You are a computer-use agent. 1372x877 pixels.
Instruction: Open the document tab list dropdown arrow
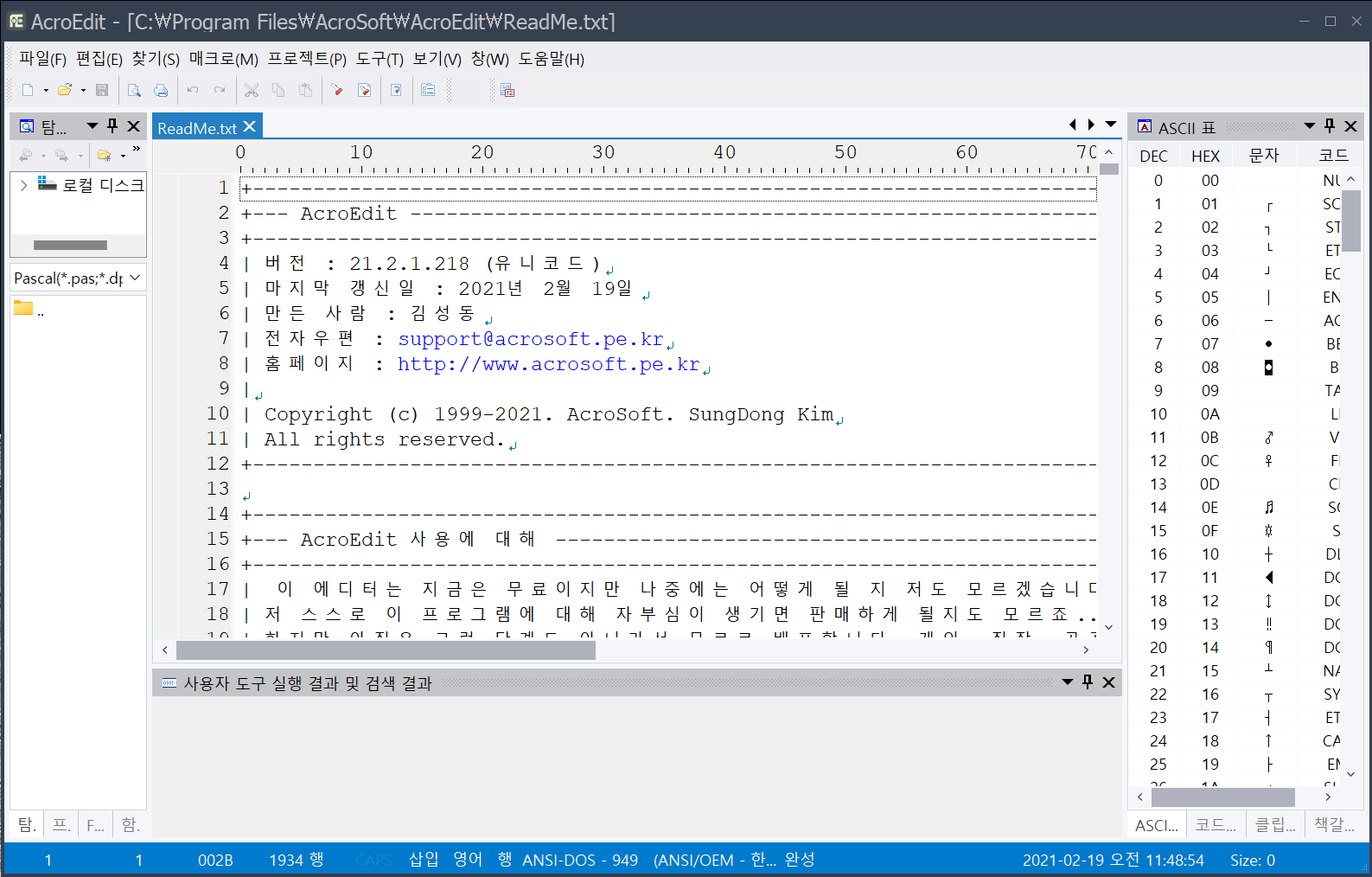coord(1111,125)
